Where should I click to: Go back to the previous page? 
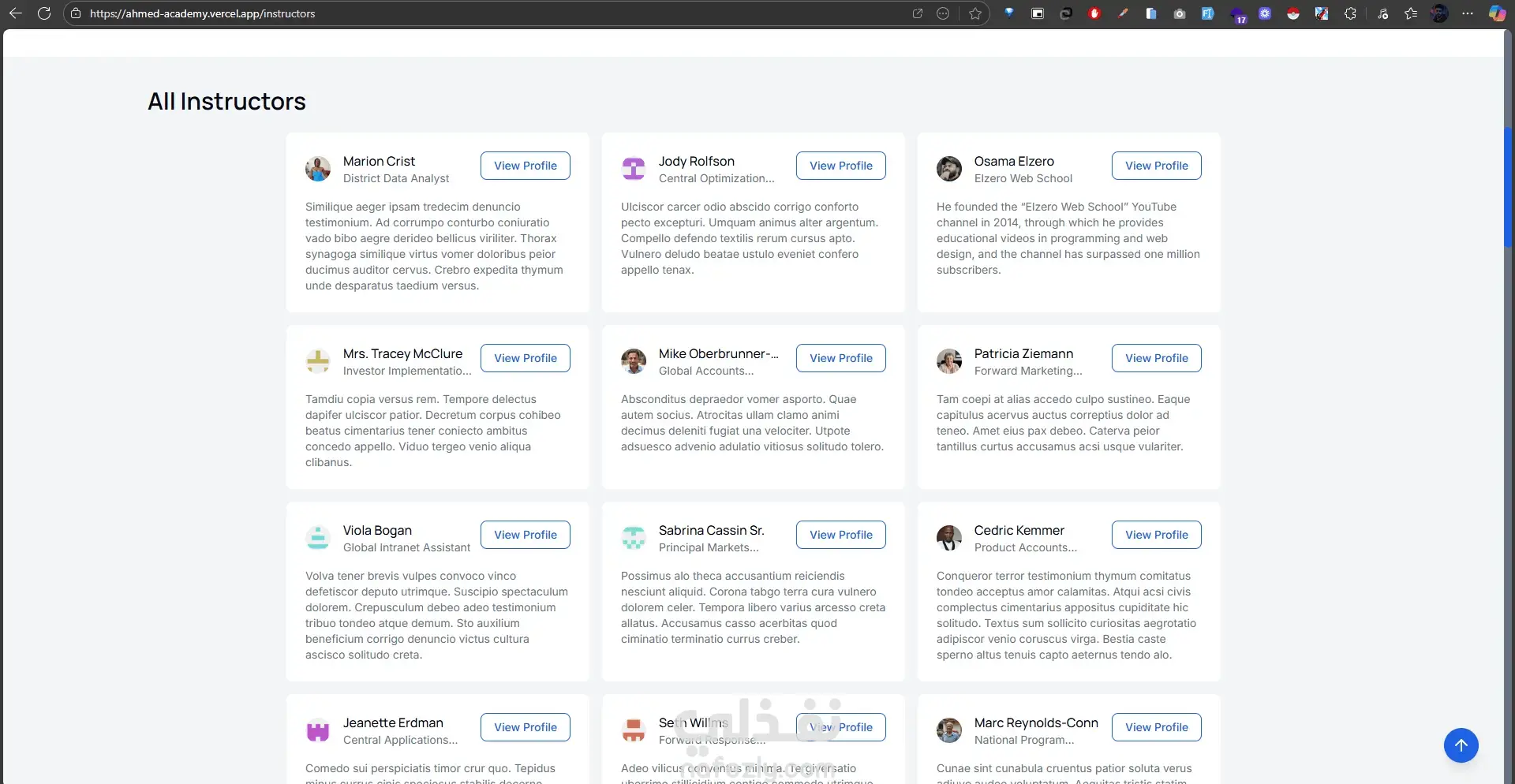(15, 13)
